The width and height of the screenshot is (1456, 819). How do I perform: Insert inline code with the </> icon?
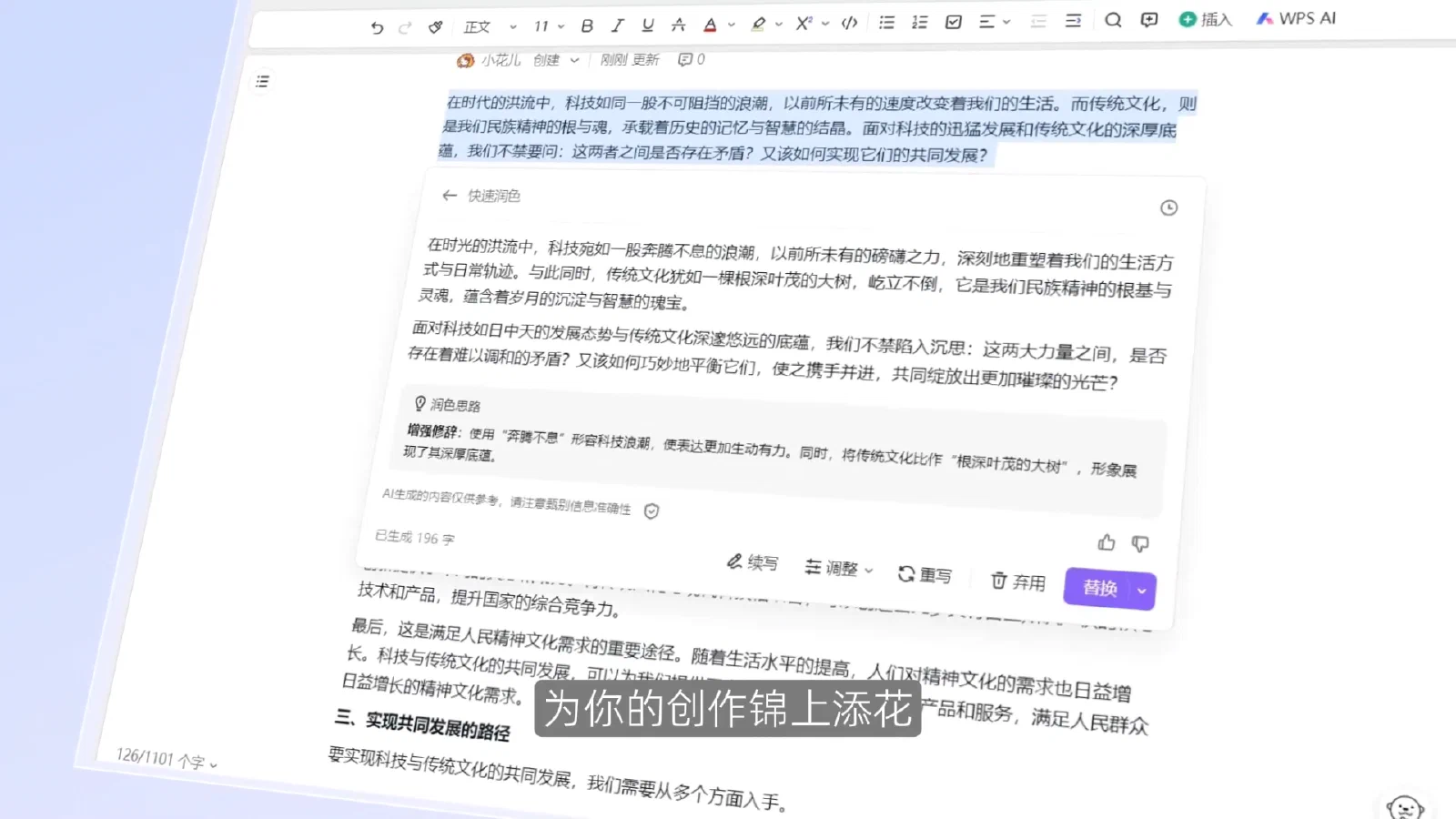point(850,24)
